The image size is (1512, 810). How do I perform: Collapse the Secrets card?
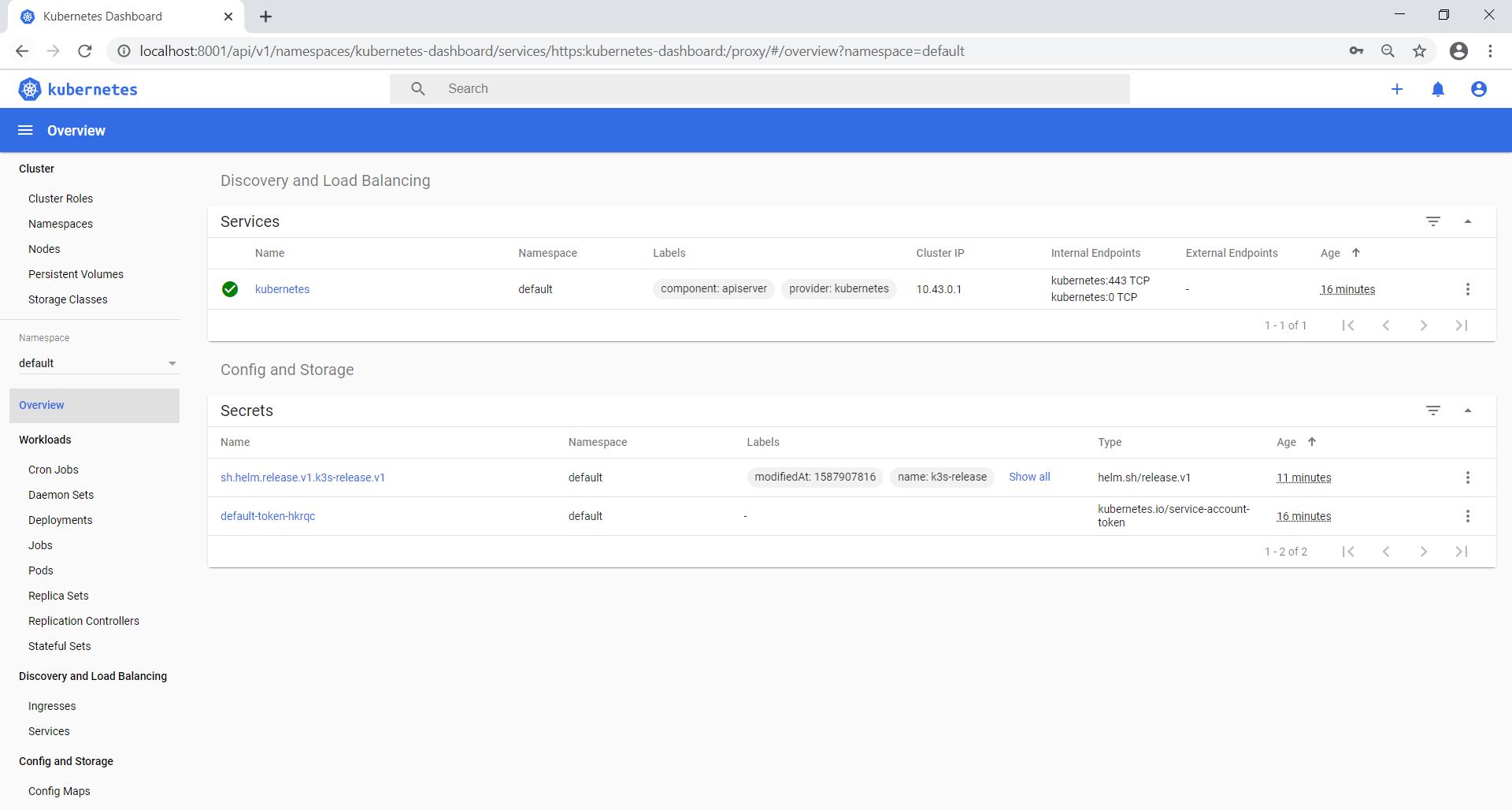pyautogui.click(x=1467, y=411)
